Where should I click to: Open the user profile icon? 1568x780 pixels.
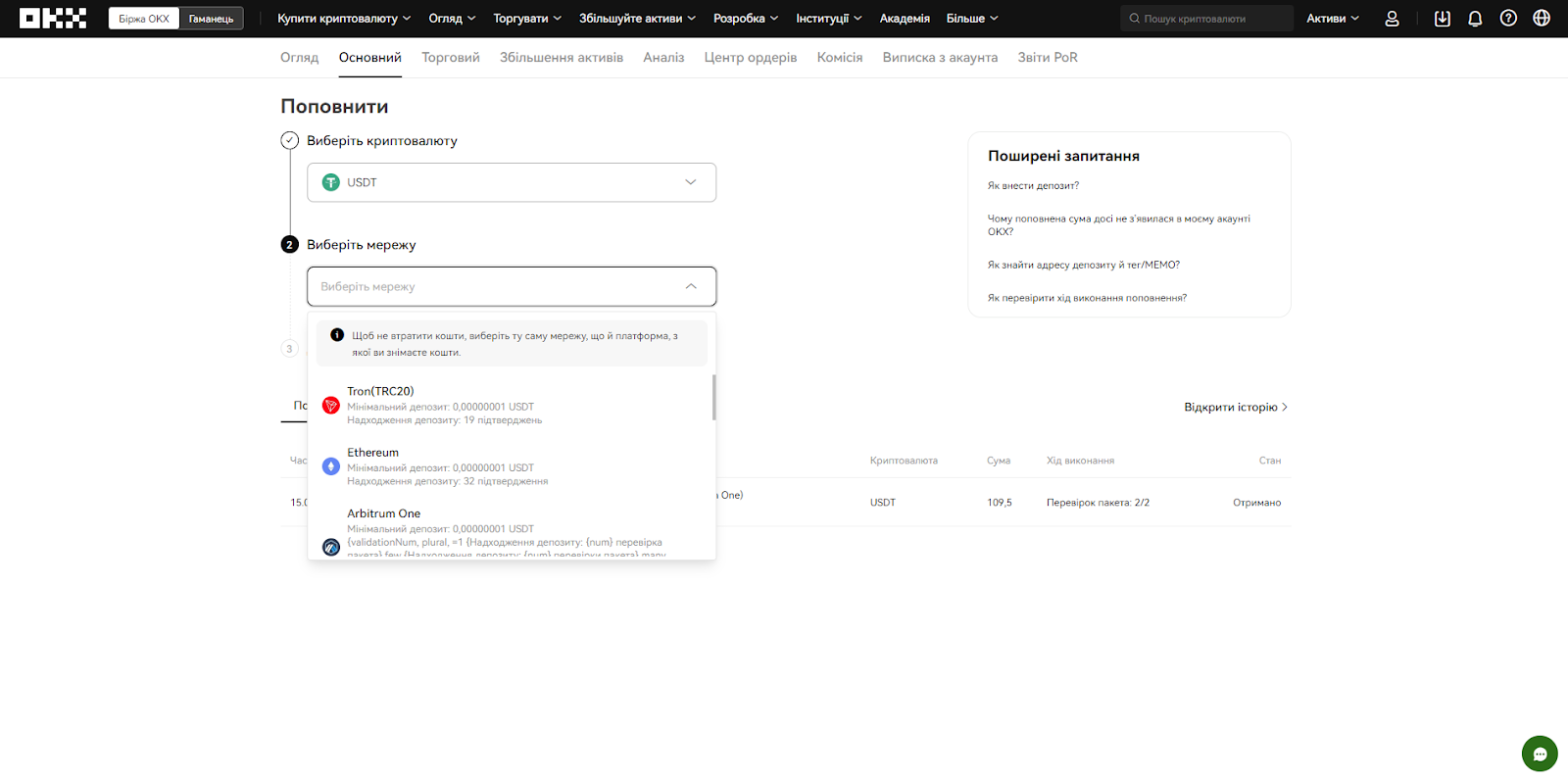click(x=1392, y=19)
